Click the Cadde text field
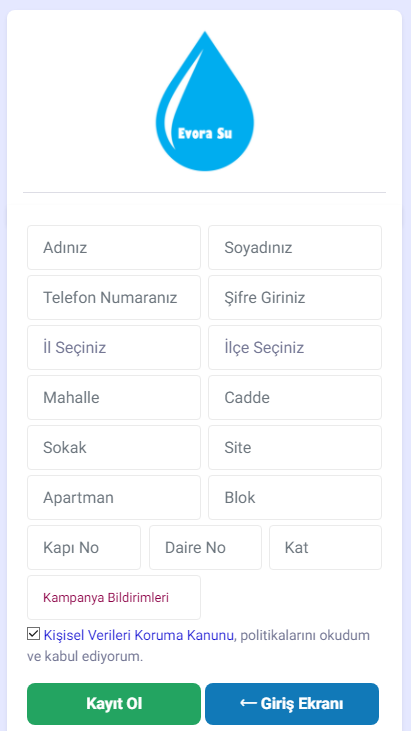Viewport: 411px width, 731px height. (x=295, y=397)
